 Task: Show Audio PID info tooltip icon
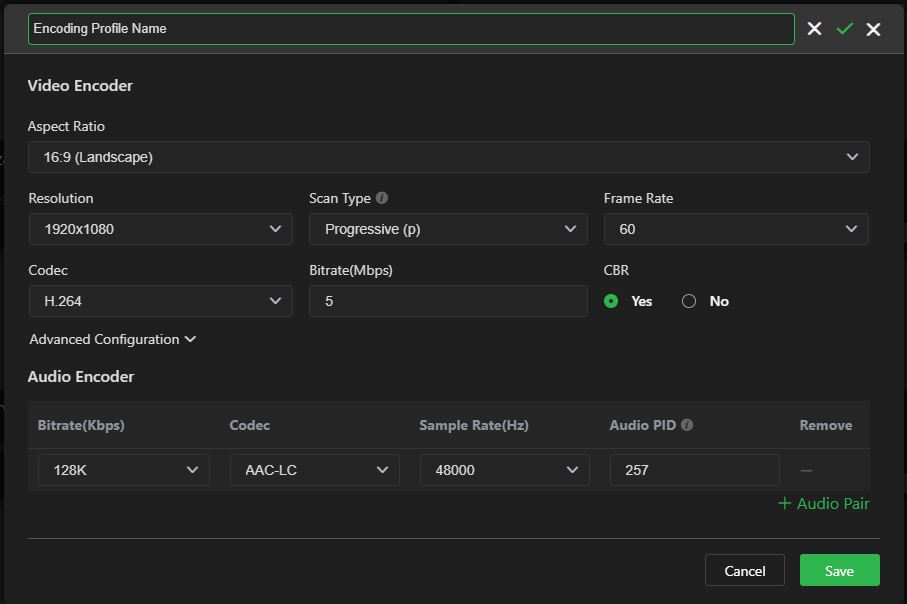tap(687, 425)
